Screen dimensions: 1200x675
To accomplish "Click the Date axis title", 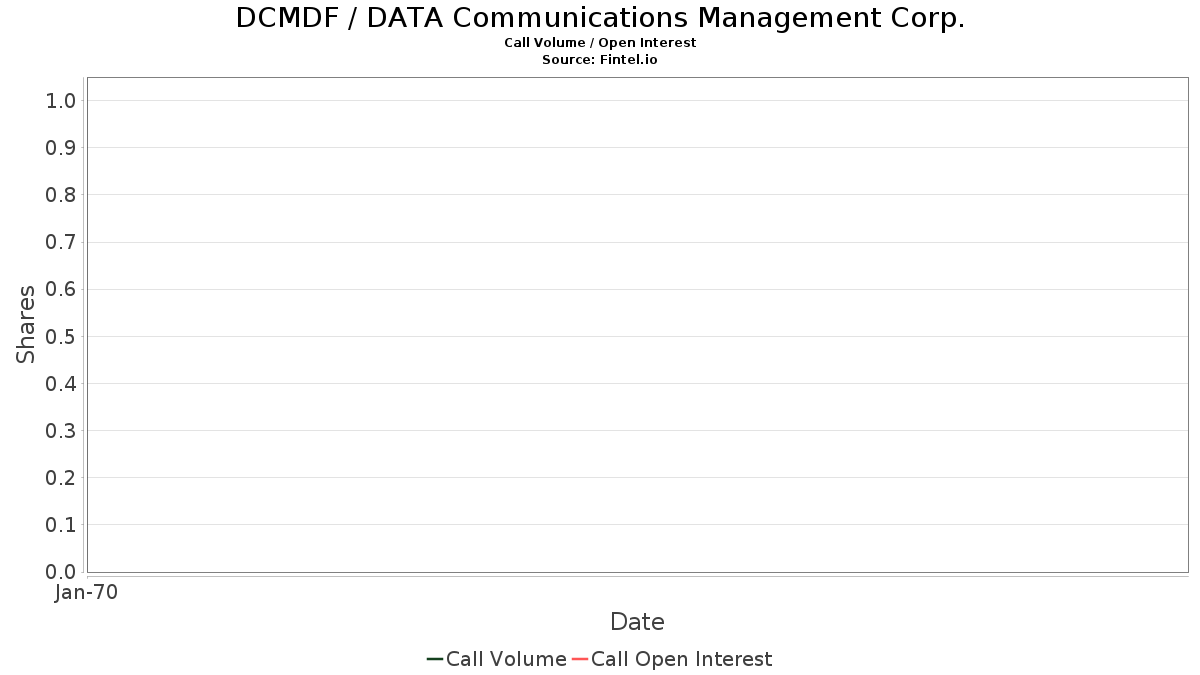I will tap(637, 622).
